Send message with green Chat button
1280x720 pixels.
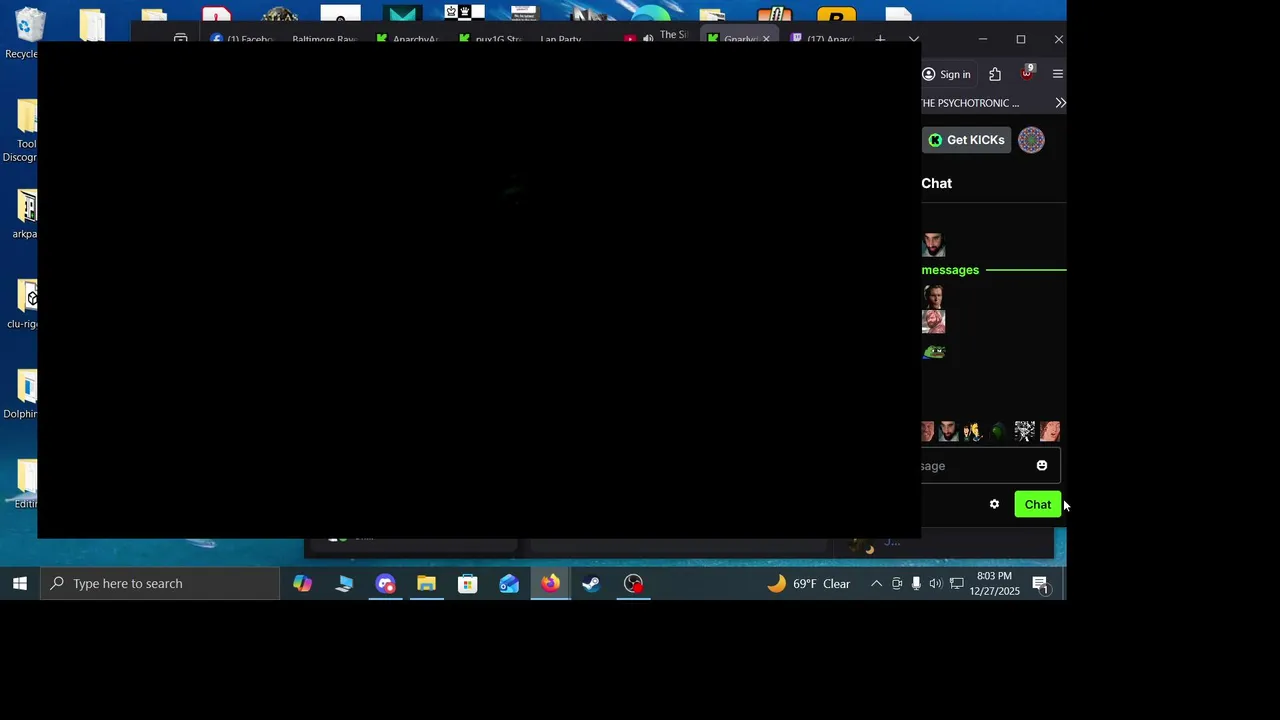tap(1037, 504)
